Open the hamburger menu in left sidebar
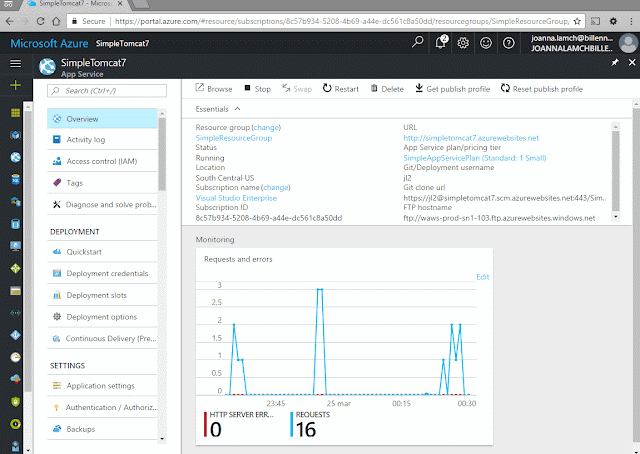 click(x=16, y=63)
